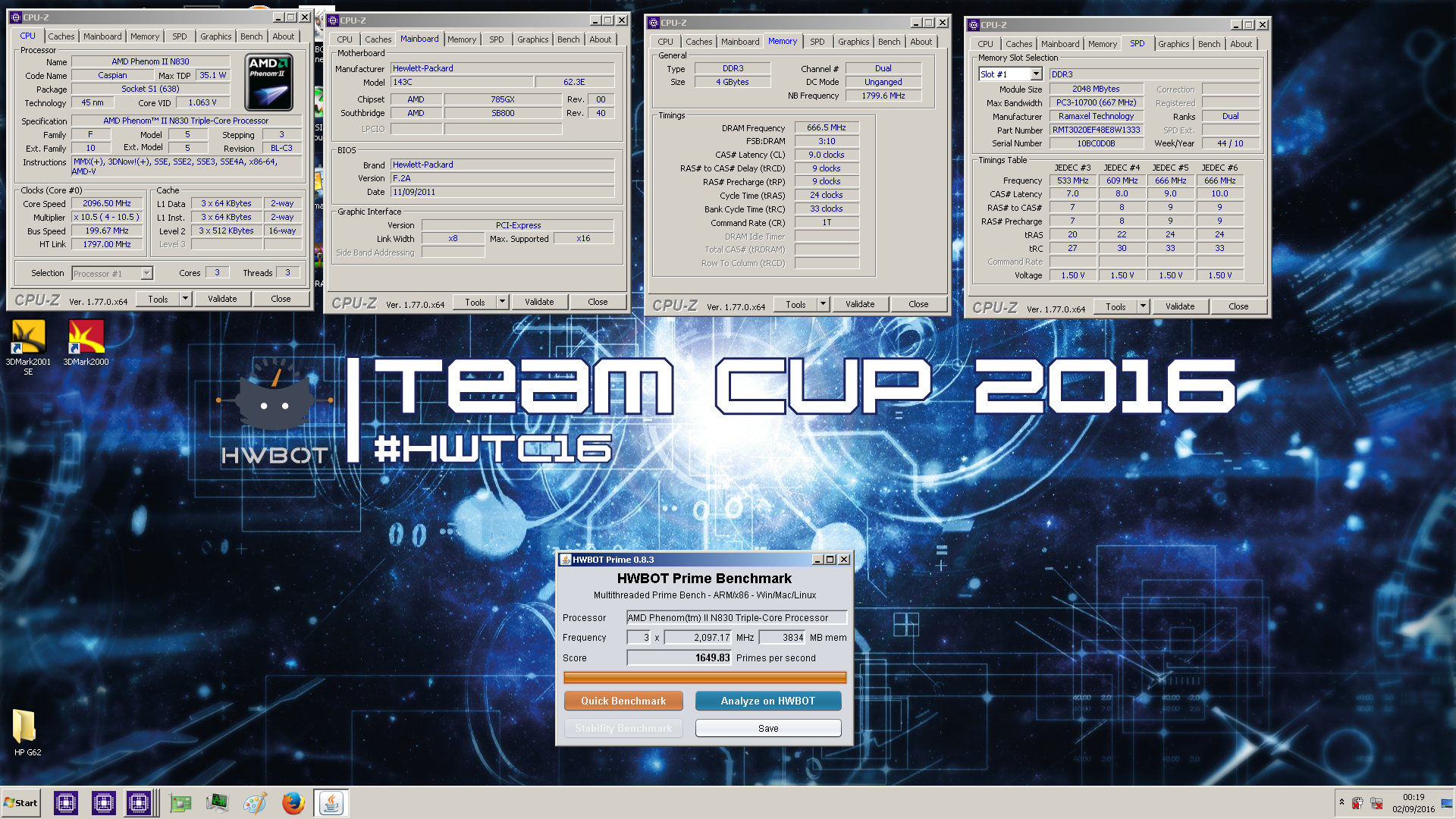
Task: Open the Slot #1 memory slot dropdown
Action: (x=1036, y=74)
